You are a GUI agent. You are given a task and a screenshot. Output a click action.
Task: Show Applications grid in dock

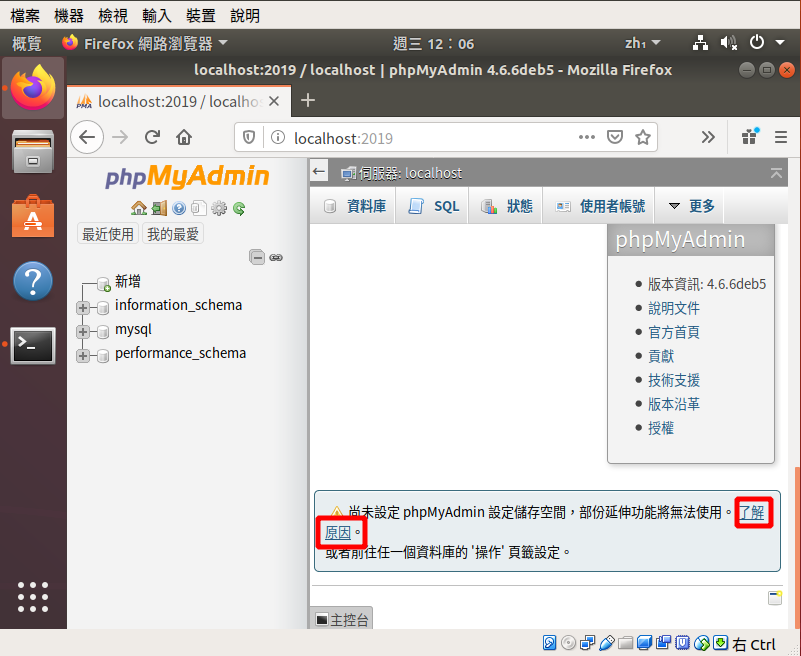point(33,597)
